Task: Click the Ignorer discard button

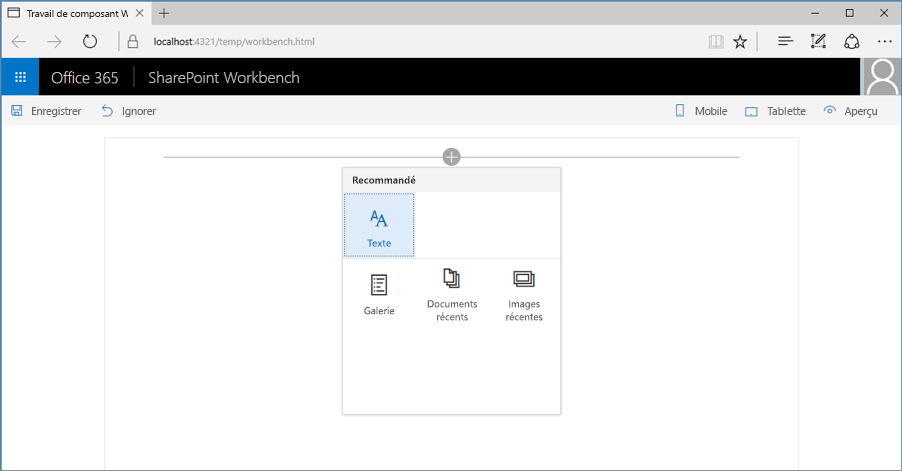Action: tap(129, 111)
